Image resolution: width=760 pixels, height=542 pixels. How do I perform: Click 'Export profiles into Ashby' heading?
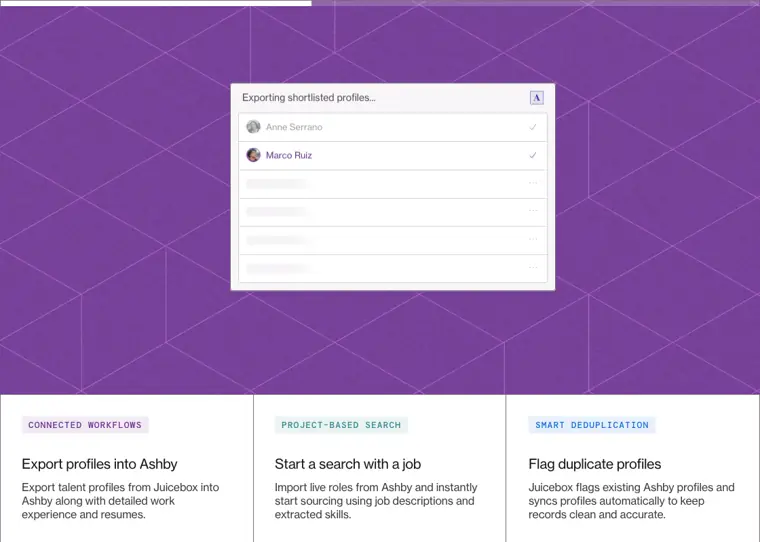[x=99, y=464]
